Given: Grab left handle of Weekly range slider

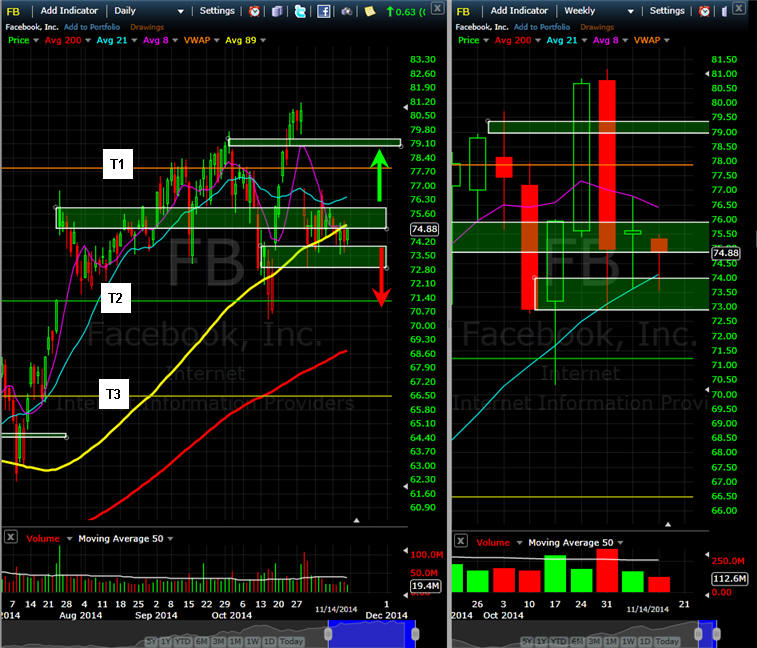Looking at the screenshot, I should [698, 634].
